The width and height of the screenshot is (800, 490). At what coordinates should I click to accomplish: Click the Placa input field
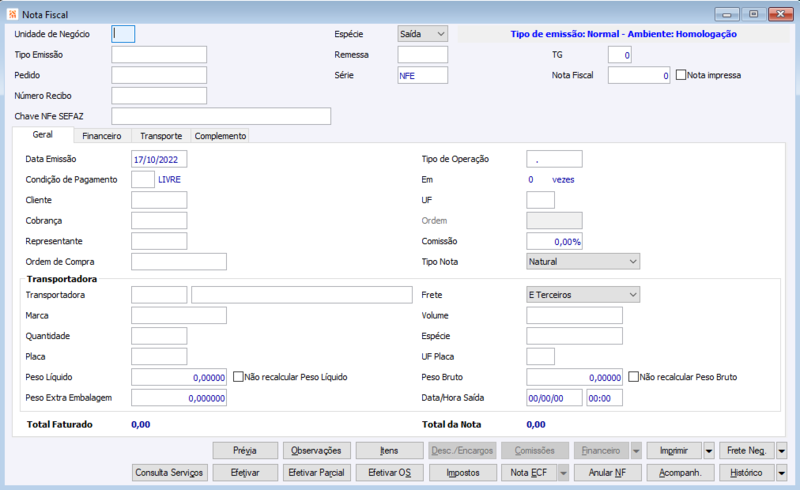pos(159,356)
